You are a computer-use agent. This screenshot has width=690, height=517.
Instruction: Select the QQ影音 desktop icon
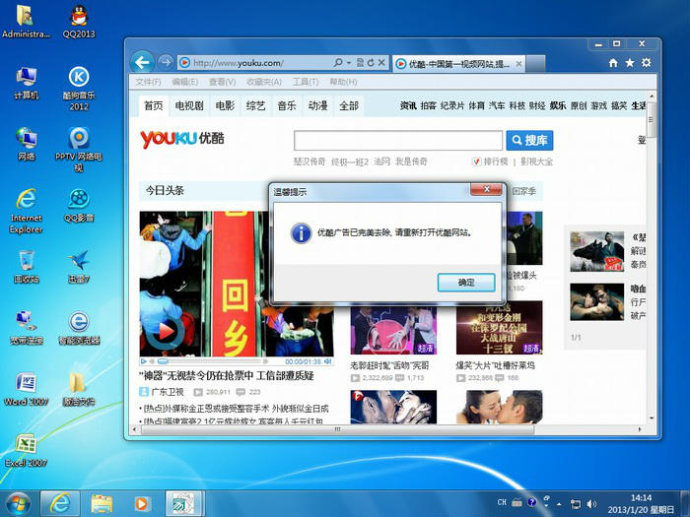(79, 206)
